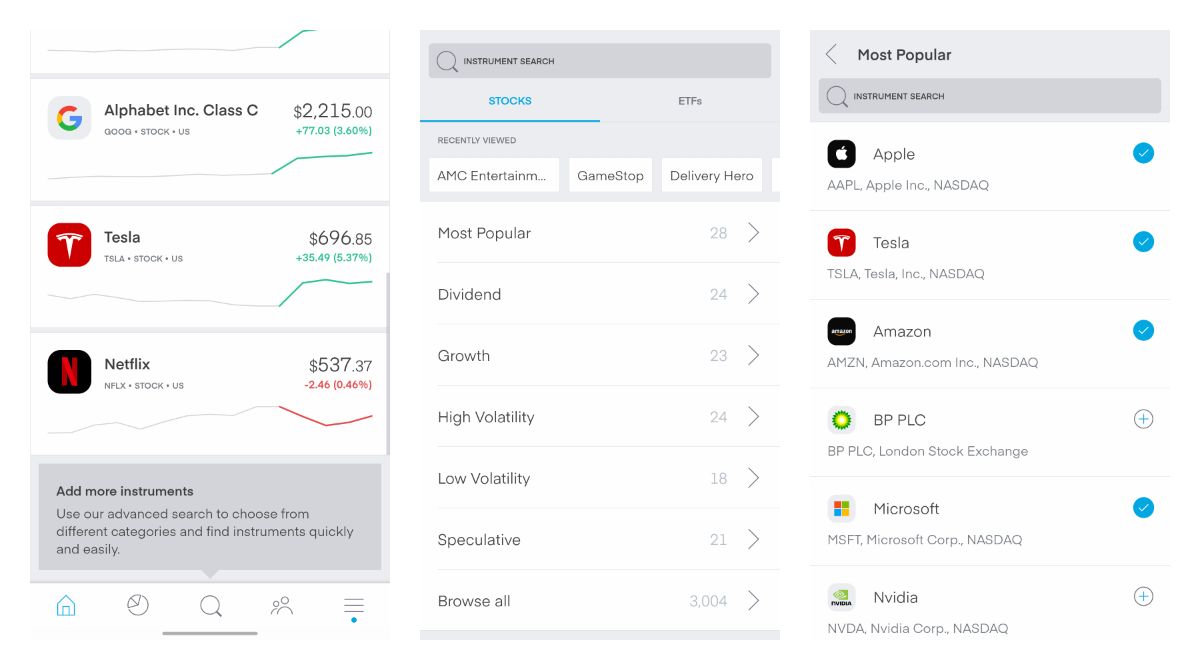The width and height of the screenshot is (1200, 670).
Task: Open the hamburger menu icon
Action: tap(354, 608)
